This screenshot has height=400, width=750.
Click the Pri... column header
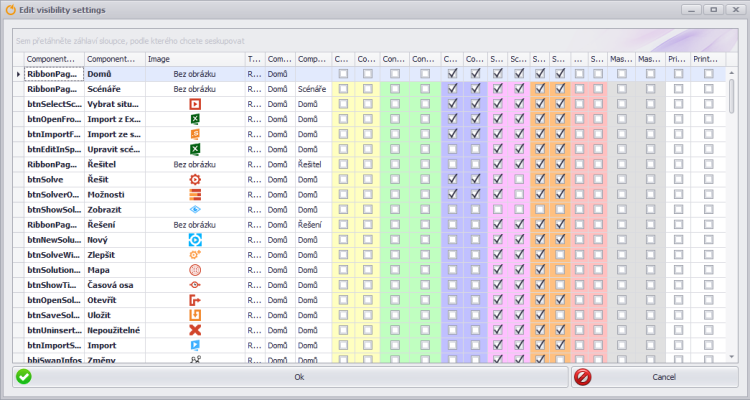[x=678, y=59]
